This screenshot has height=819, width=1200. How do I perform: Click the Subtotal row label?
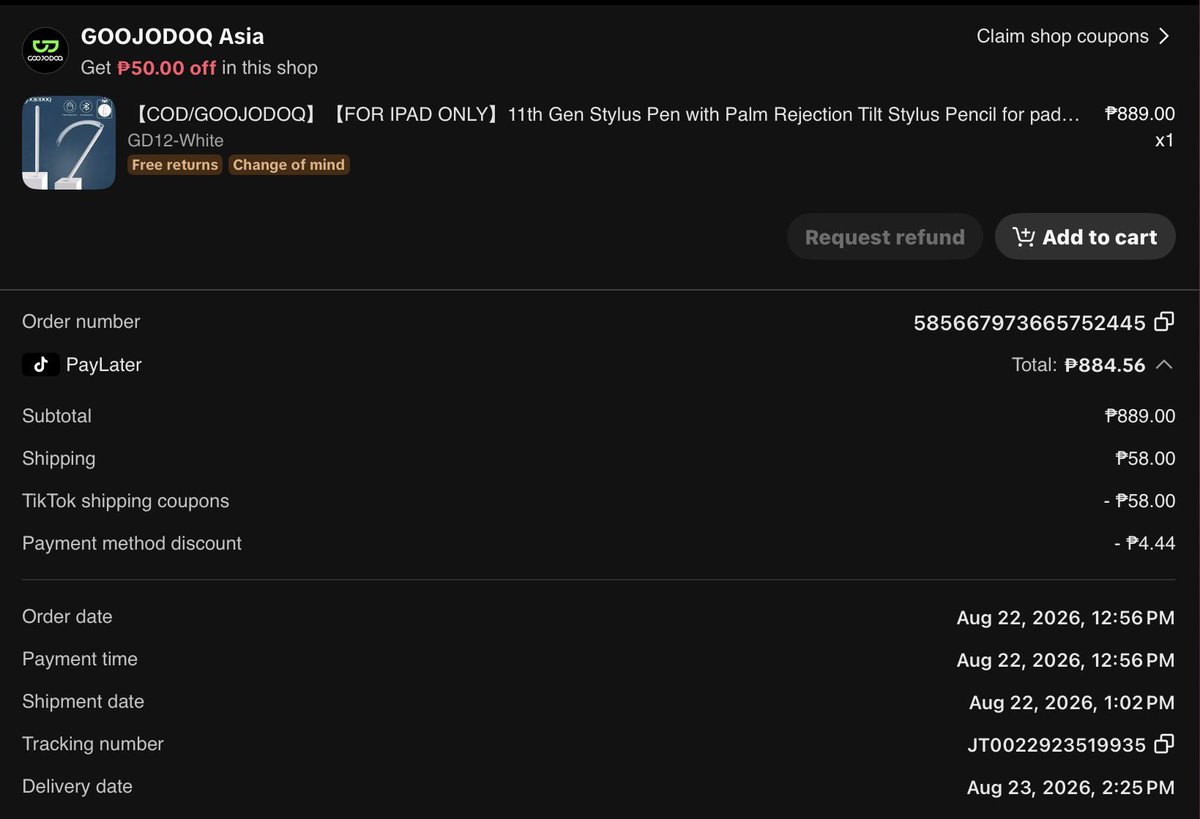(57, 416)
